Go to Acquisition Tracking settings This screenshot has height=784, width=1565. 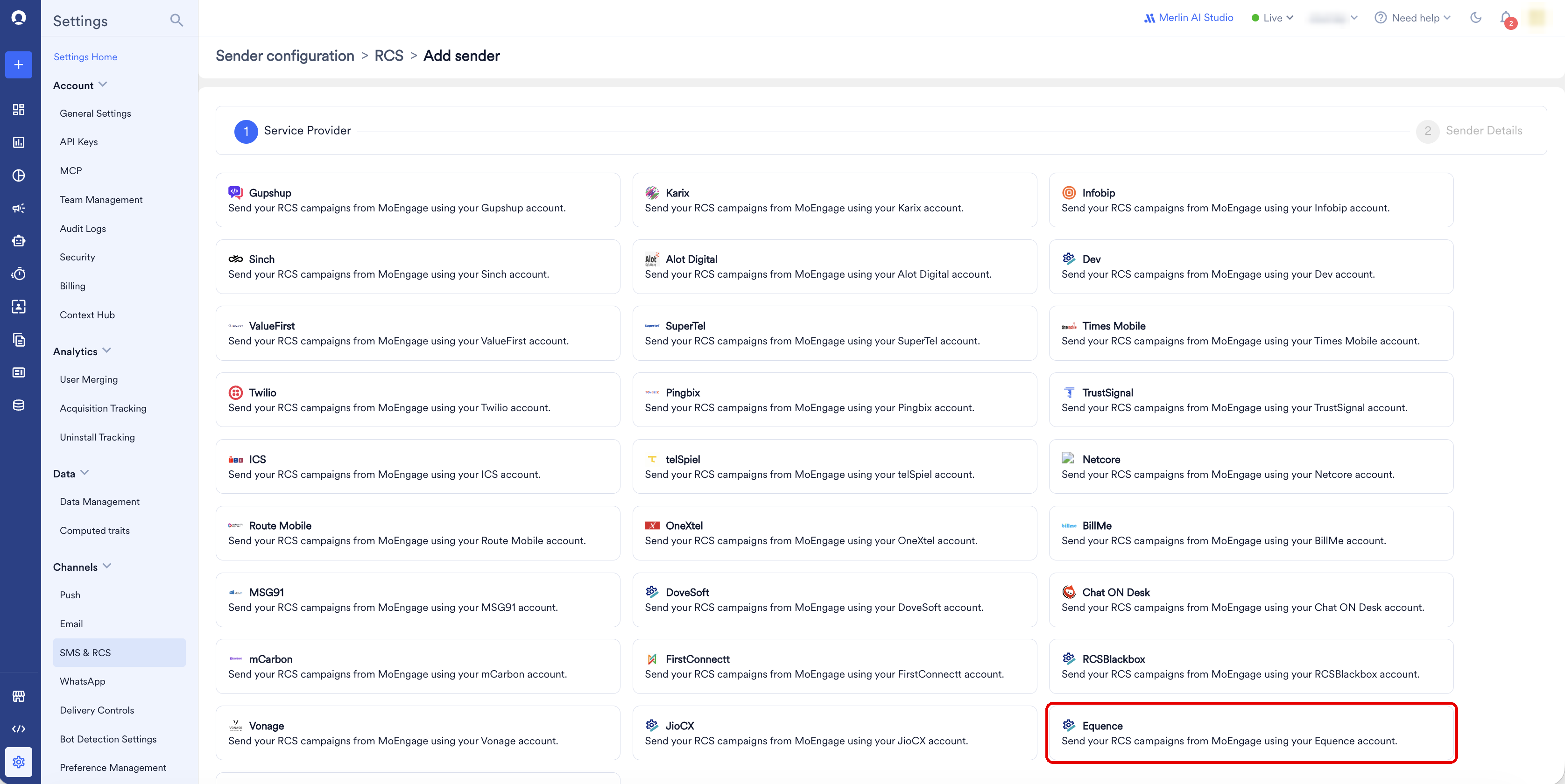point(103,409)
